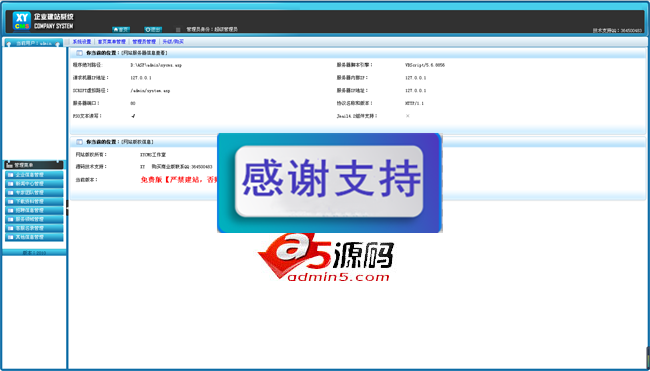Open 下载资料管理 in the sidebar menu
Screen dimensions: 650x371
pyautogui.click(x=34, y=201)
